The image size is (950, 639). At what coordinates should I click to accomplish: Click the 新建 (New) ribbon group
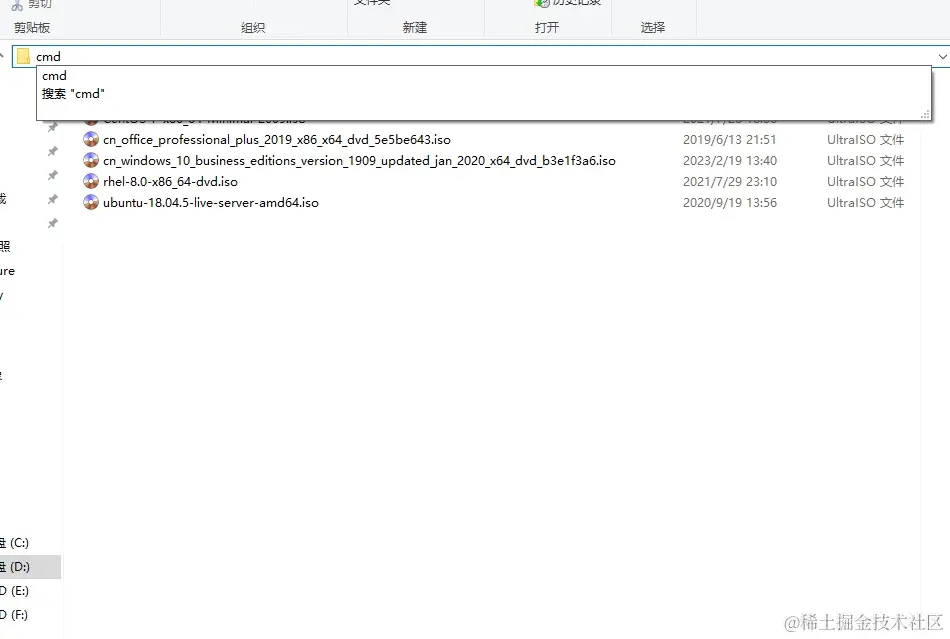[415, 27]
